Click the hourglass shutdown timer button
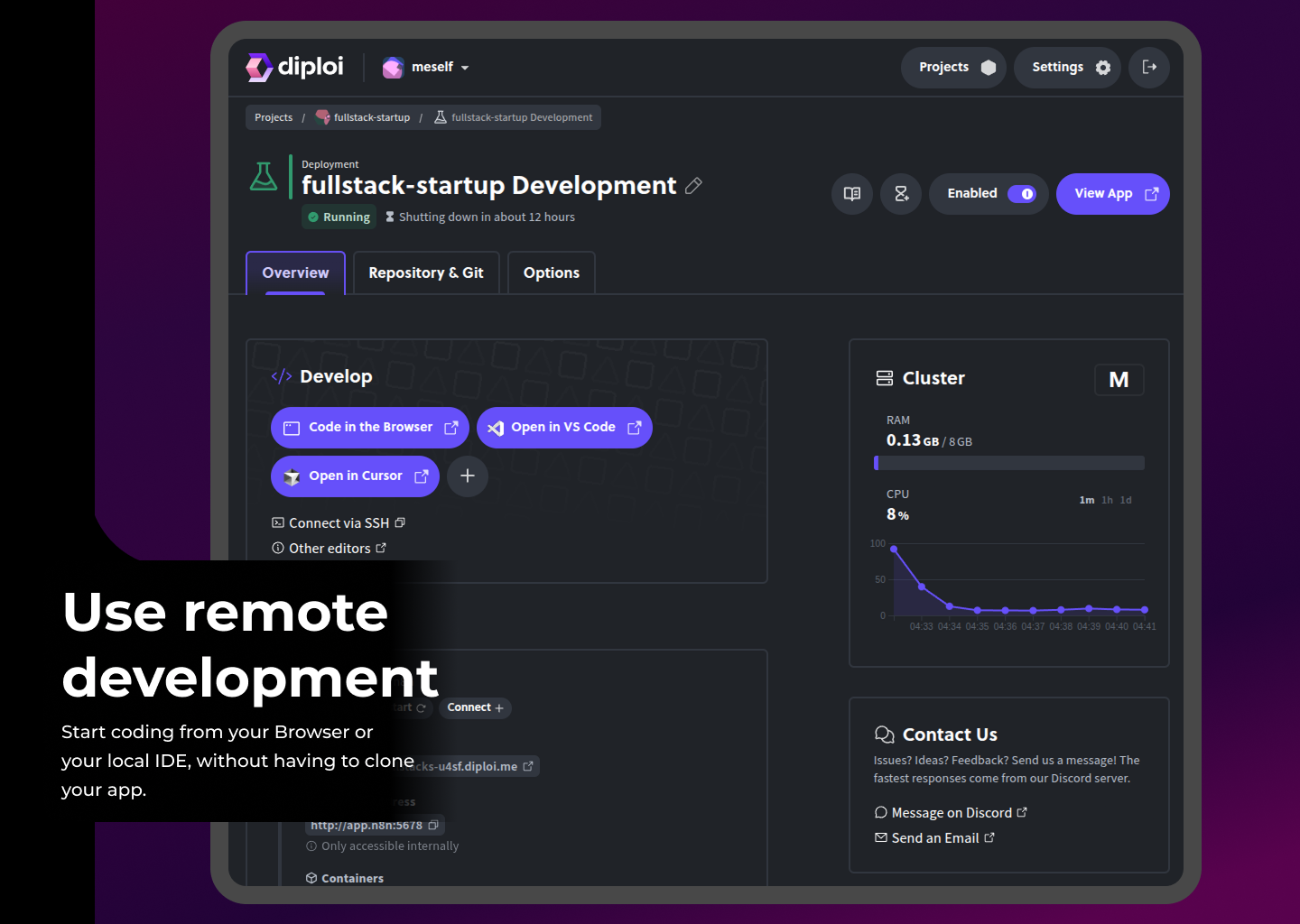This screenshot has height=924, width=1300. (901, 193)
